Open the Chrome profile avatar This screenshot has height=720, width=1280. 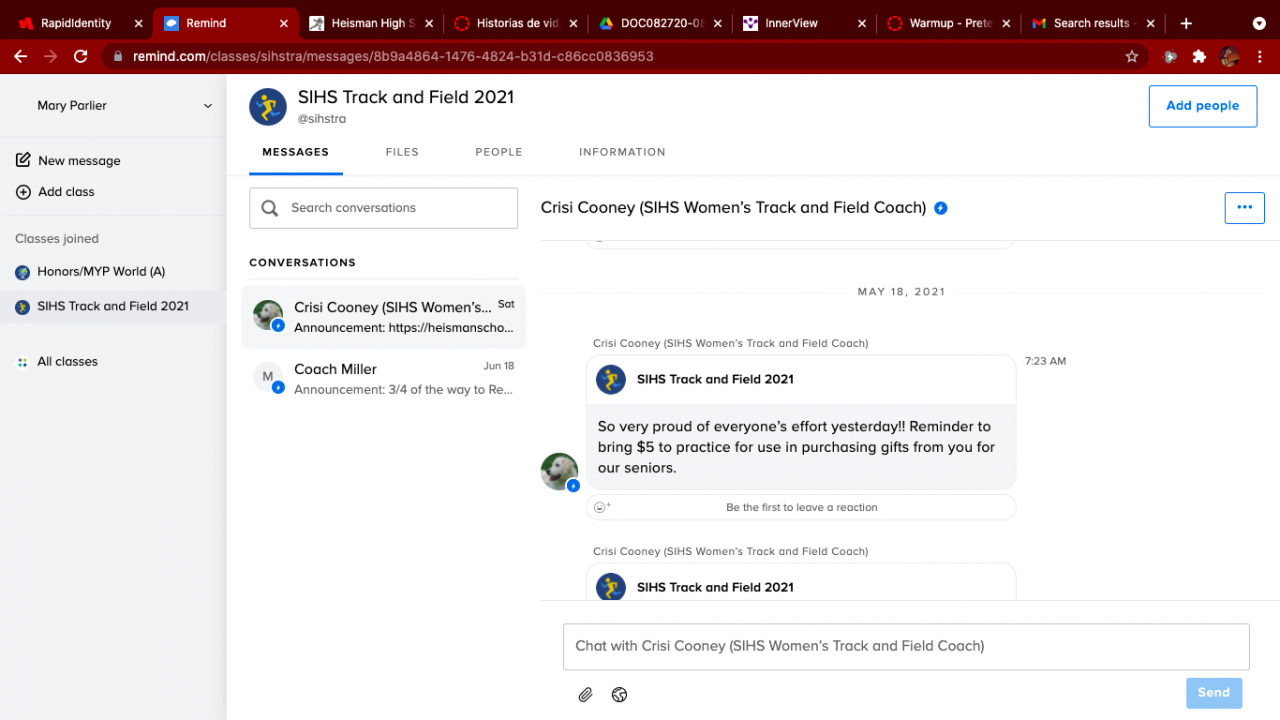click(x=1230, y=57)
